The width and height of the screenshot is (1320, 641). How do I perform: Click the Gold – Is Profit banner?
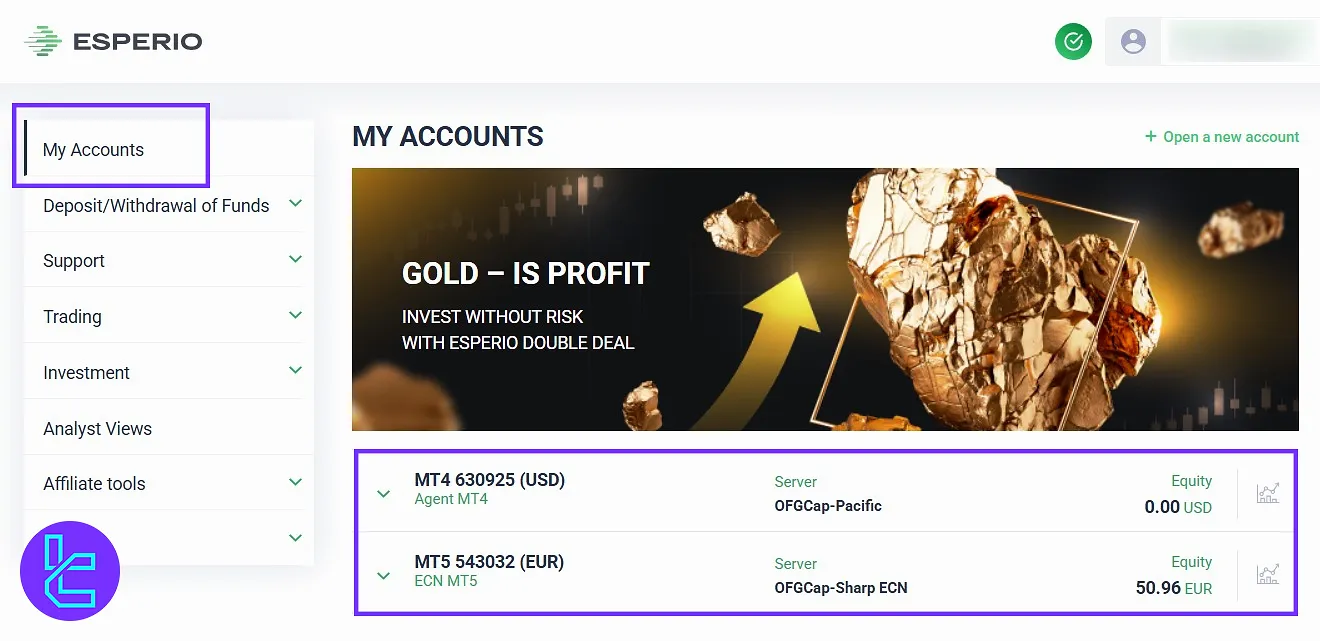[825, 299]
